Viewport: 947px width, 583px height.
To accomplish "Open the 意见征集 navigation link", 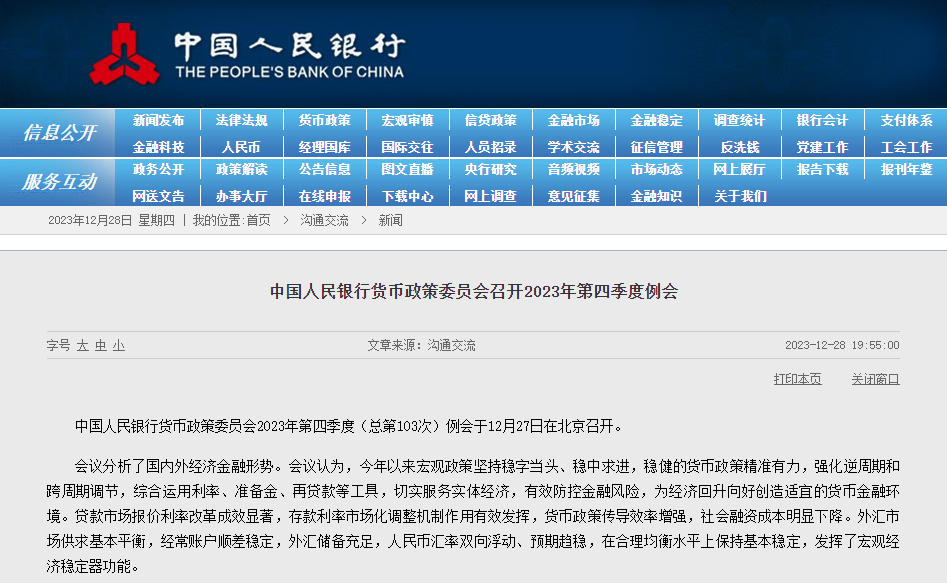I will pos(573,196).
